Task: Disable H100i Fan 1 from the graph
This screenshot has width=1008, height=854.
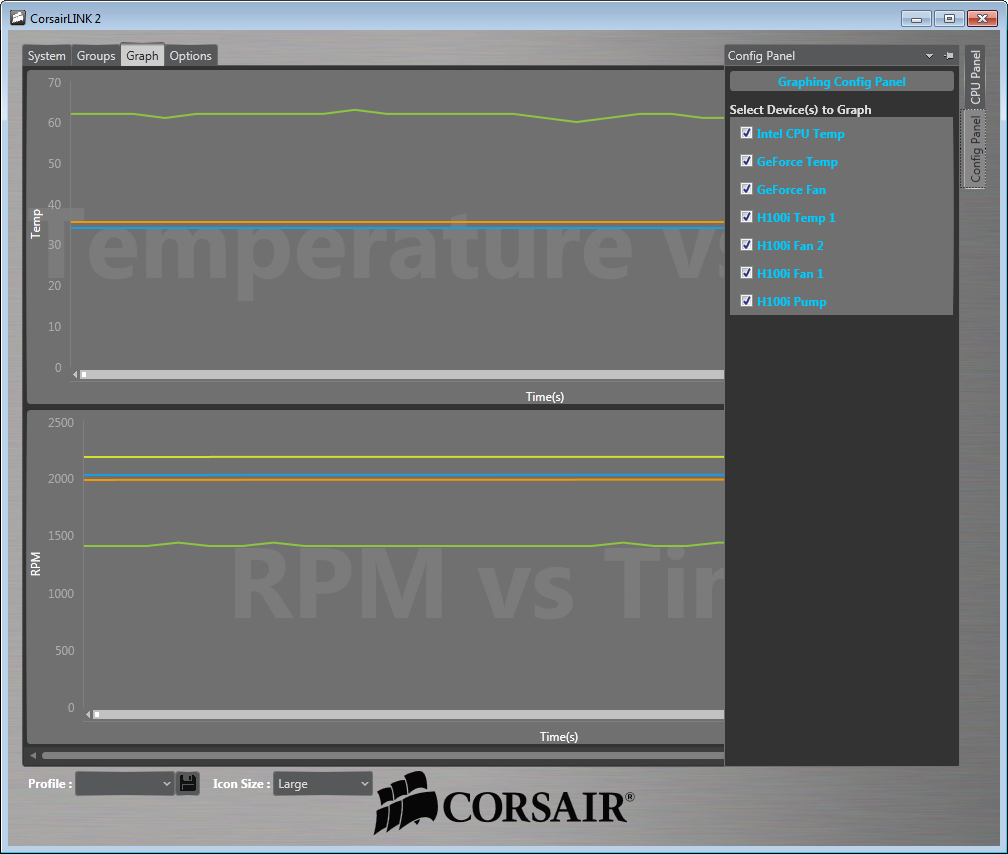Action: click(x=746, y=272)
